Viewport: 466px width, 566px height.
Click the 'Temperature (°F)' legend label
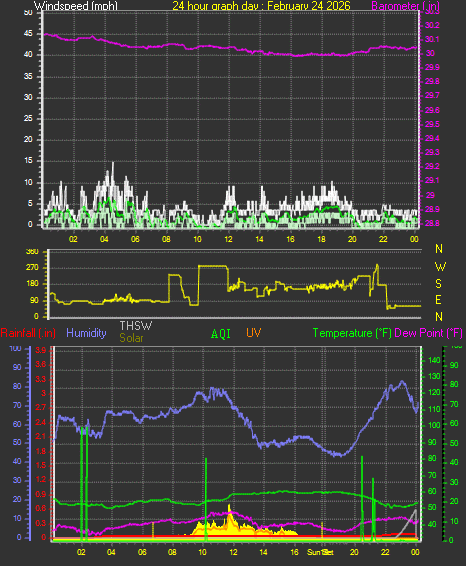tap(352, 333)
